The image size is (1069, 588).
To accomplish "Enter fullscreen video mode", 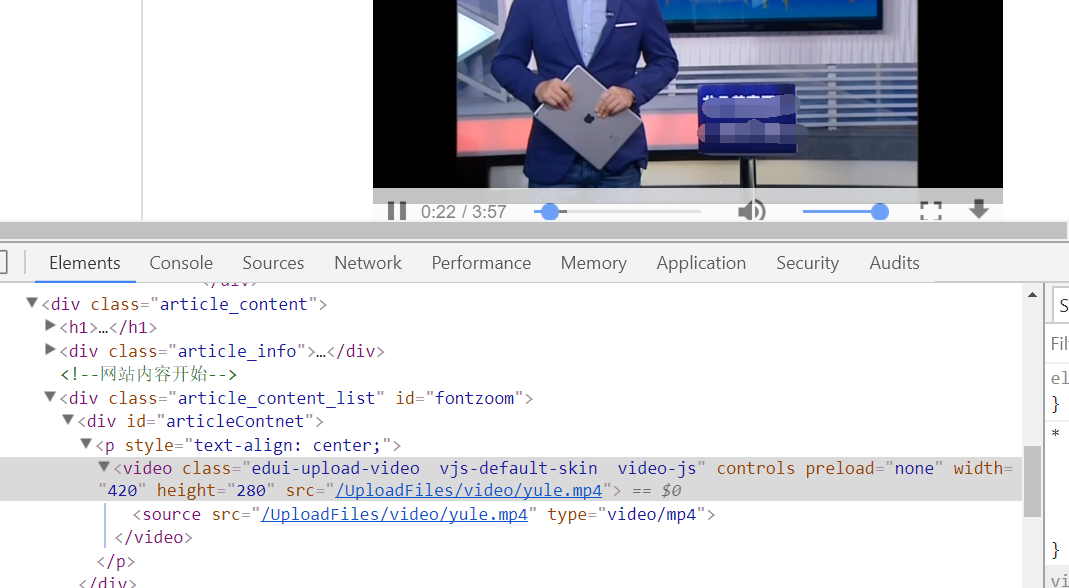I will pos(931,211).
